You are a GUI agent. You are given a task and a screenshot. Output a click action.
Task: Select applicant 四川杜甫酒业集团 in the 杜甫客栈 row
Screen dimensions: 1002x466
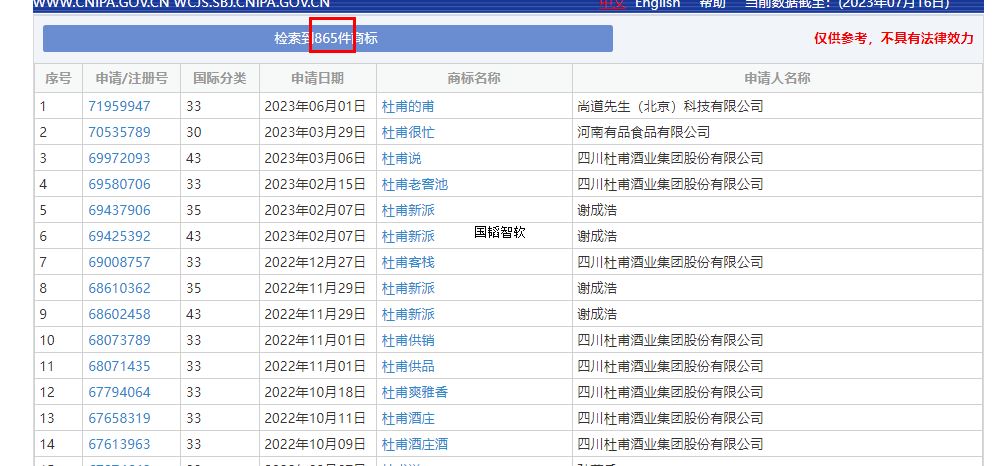pyautogui.click(x=670, y=262)
